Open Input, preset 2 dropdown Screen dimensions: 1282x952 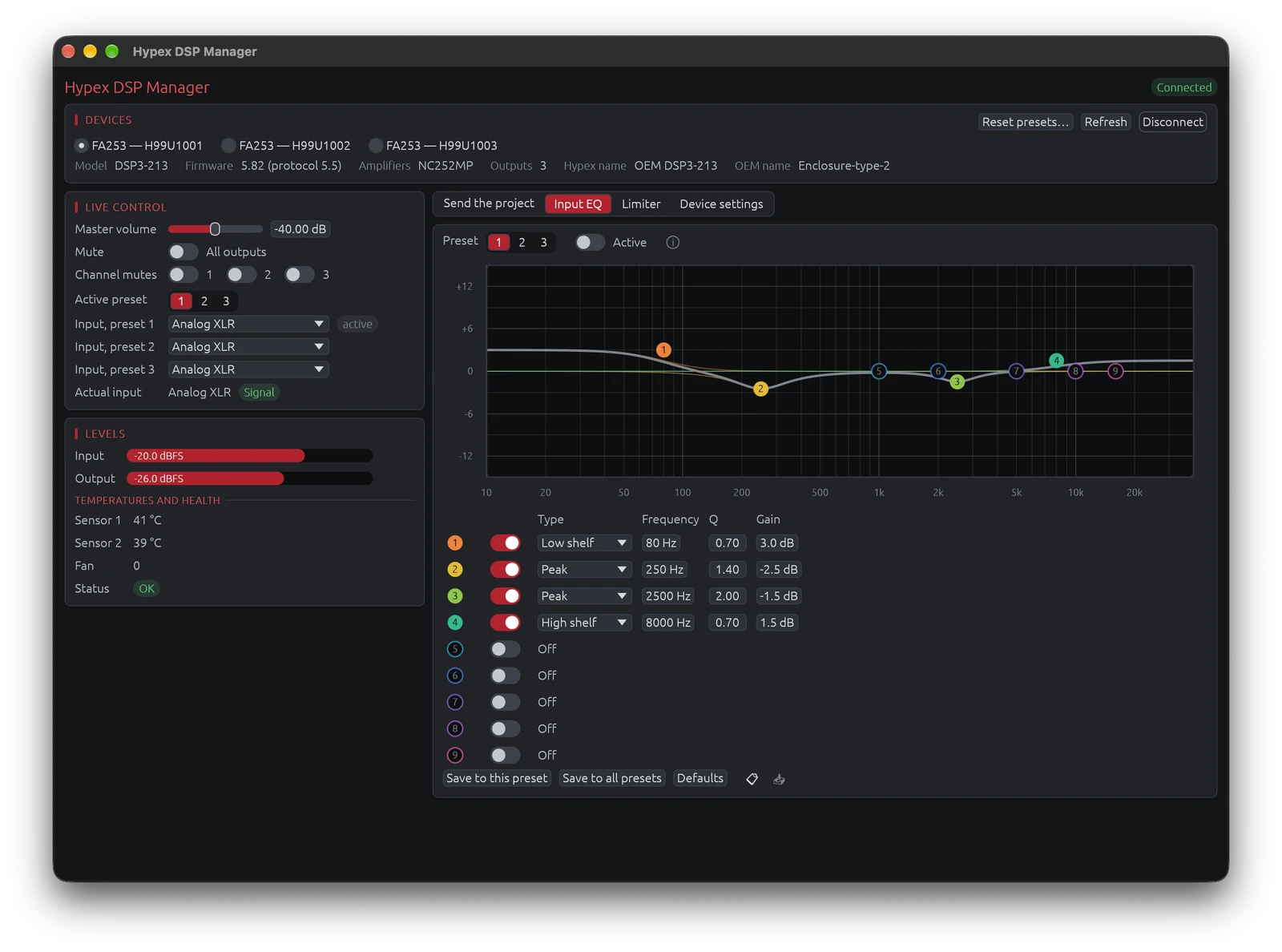pos(248,347)
